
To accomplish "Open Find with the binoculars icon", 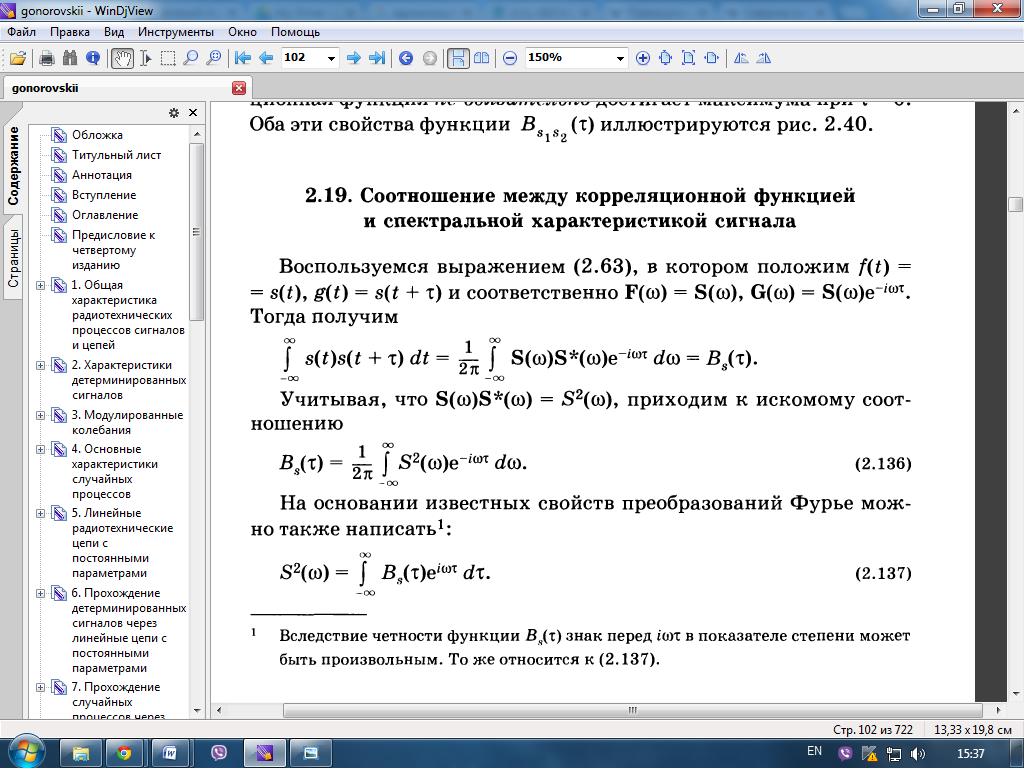I will click(70, 58).
